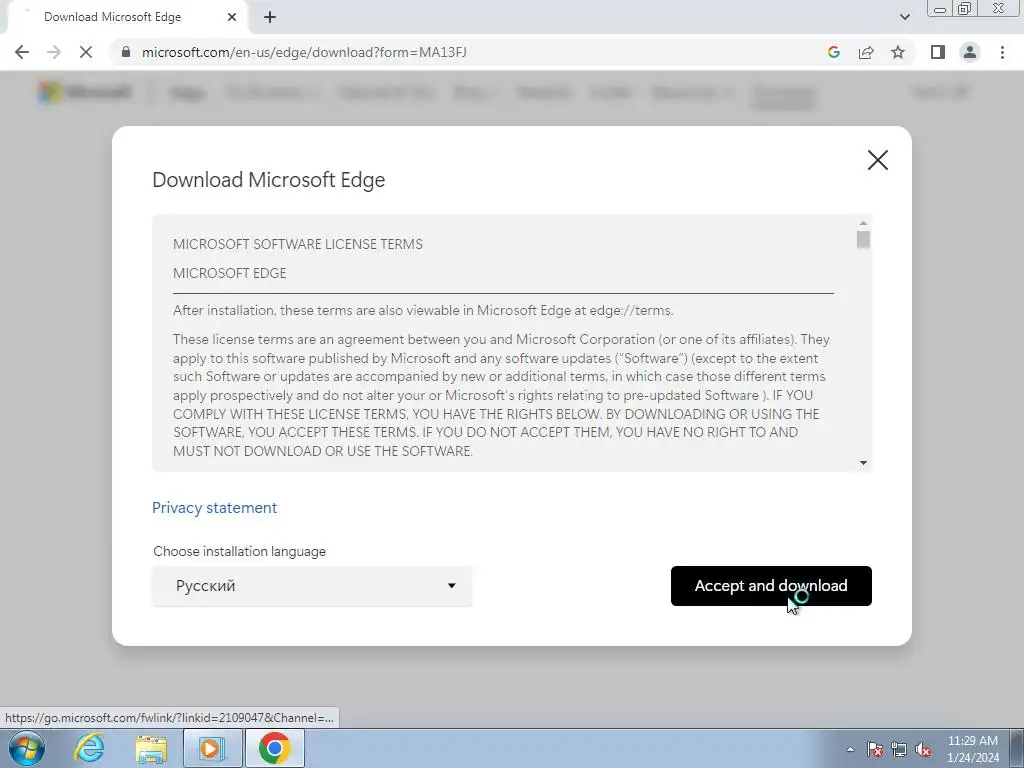
Task: Click the address bar URL
Action: pos(304,52)
